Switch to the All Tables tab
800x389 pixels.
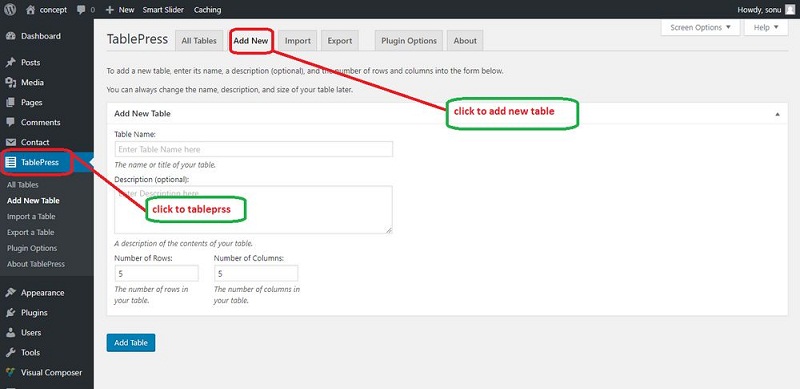coord(199,41)
